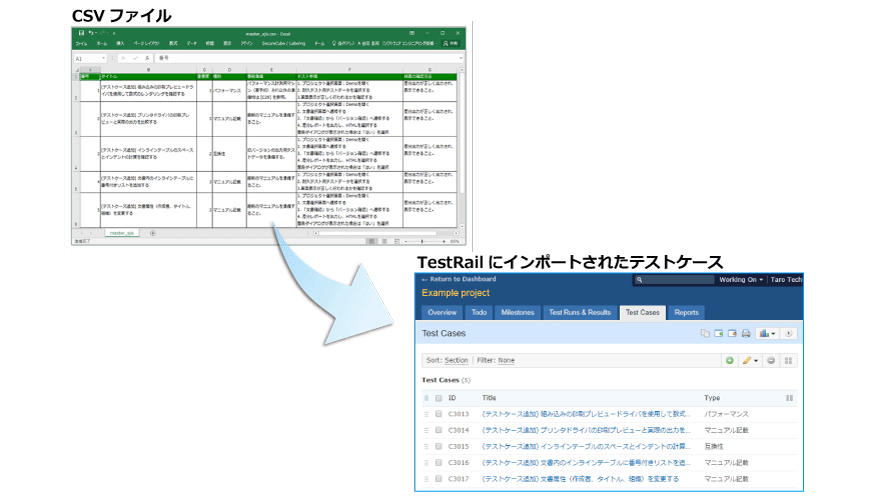Click the Excel share button icon
Image resolution: width=870 pixels, height=500 pixels.
[x=451, y=43]
